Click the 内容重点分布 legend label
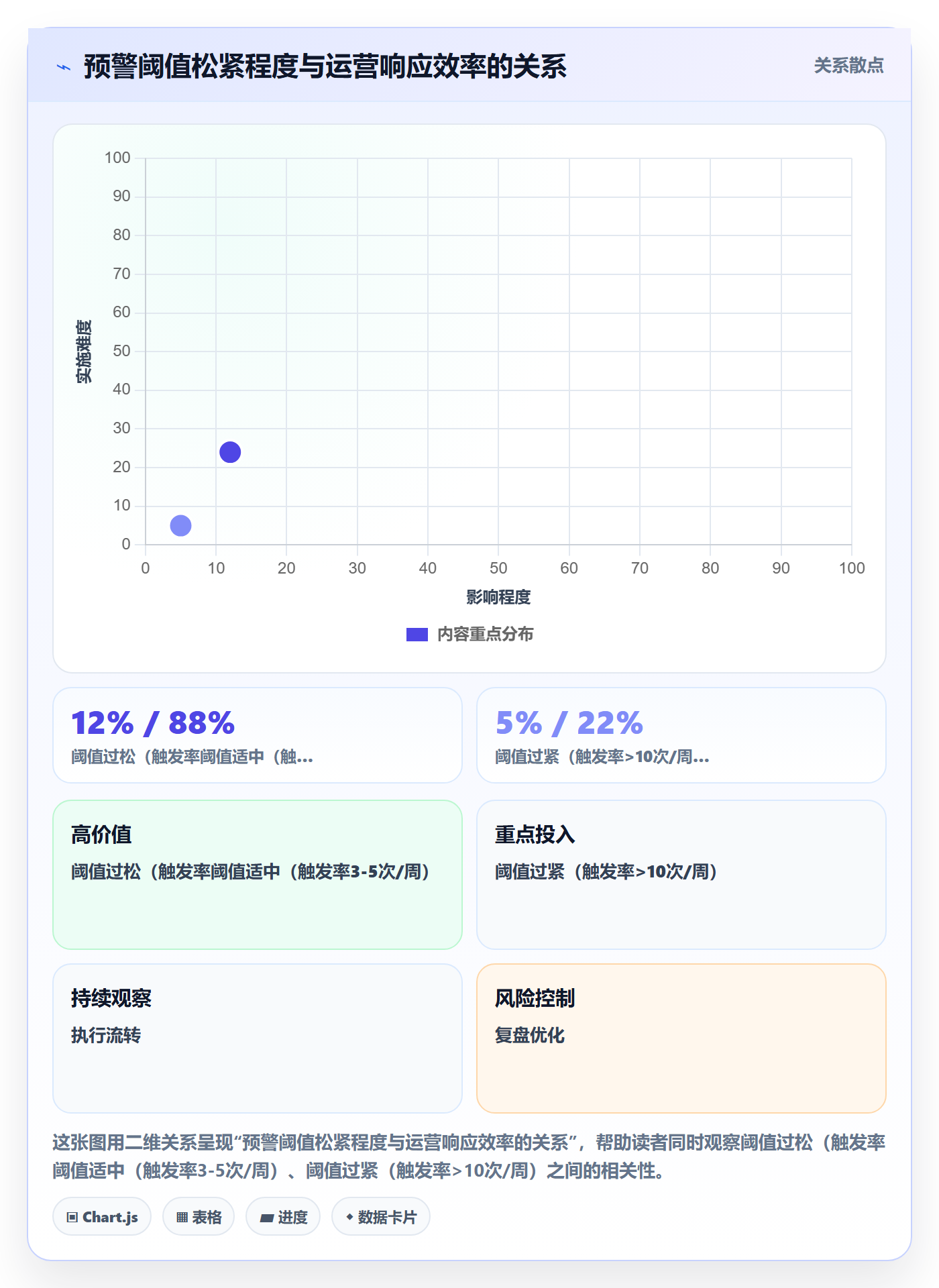This screenshot has width=939, height=1288. click(x=485, y=635)
